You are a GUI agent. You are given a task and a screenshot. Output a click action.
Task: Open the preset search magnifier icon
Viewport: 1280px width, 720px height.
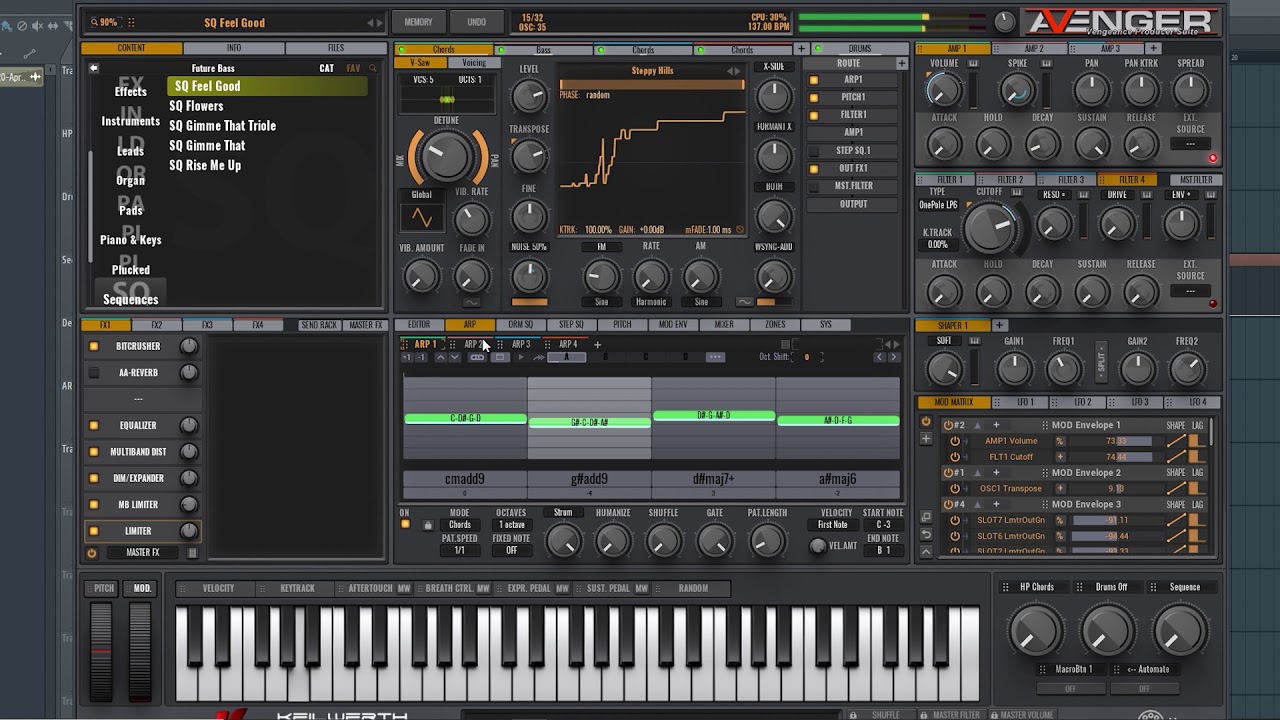point(373,68)
